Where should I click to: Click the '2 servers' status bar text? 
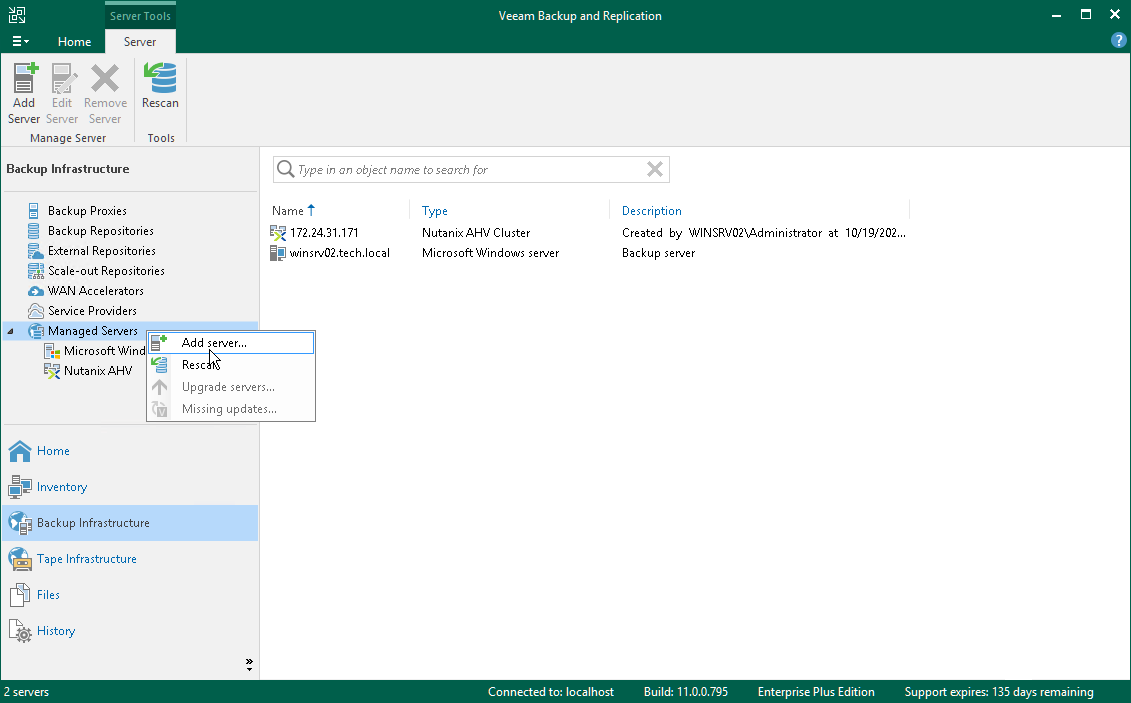tap(27, 692)
